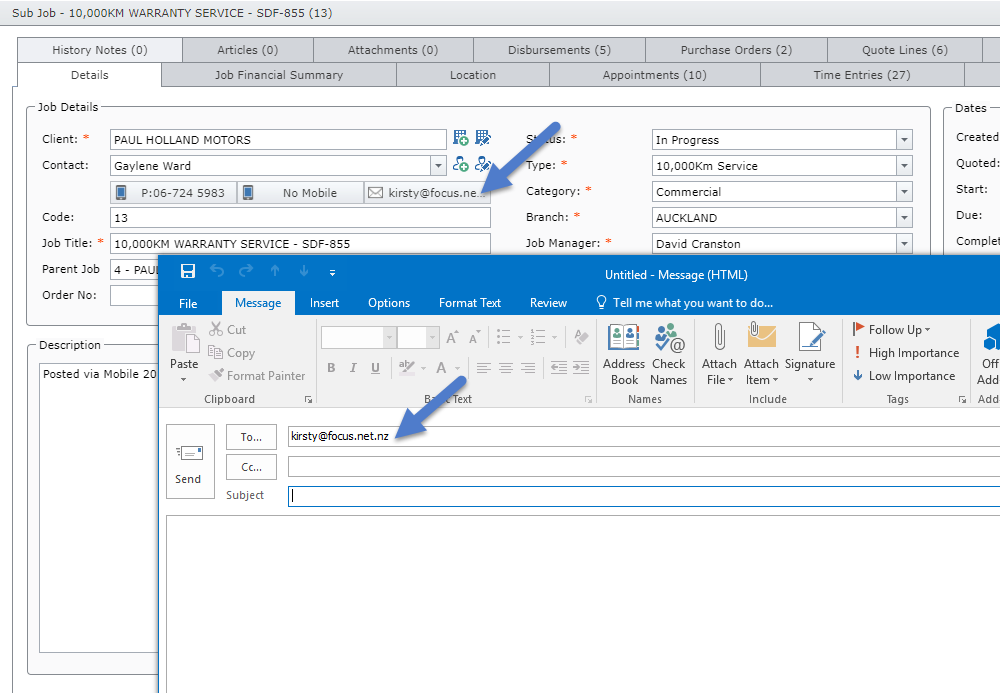
Task: Switch to the Job Financial Summary tab
Action: [x=278, y=75]
